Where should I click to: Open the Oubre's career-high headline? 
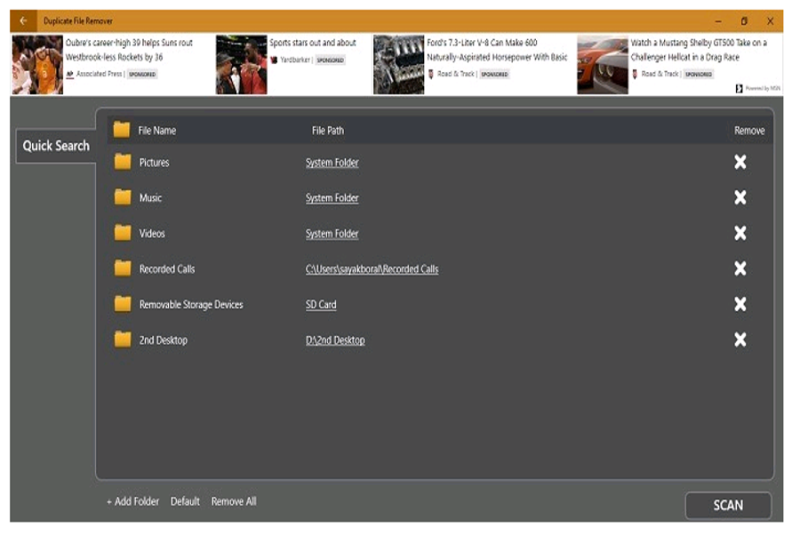129,50
